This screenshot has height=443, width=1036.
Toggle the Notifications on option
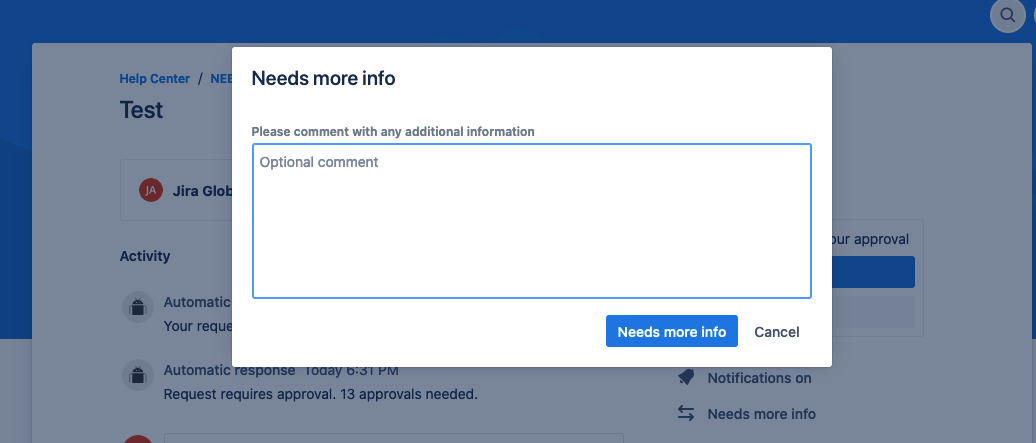coord(759,378)
